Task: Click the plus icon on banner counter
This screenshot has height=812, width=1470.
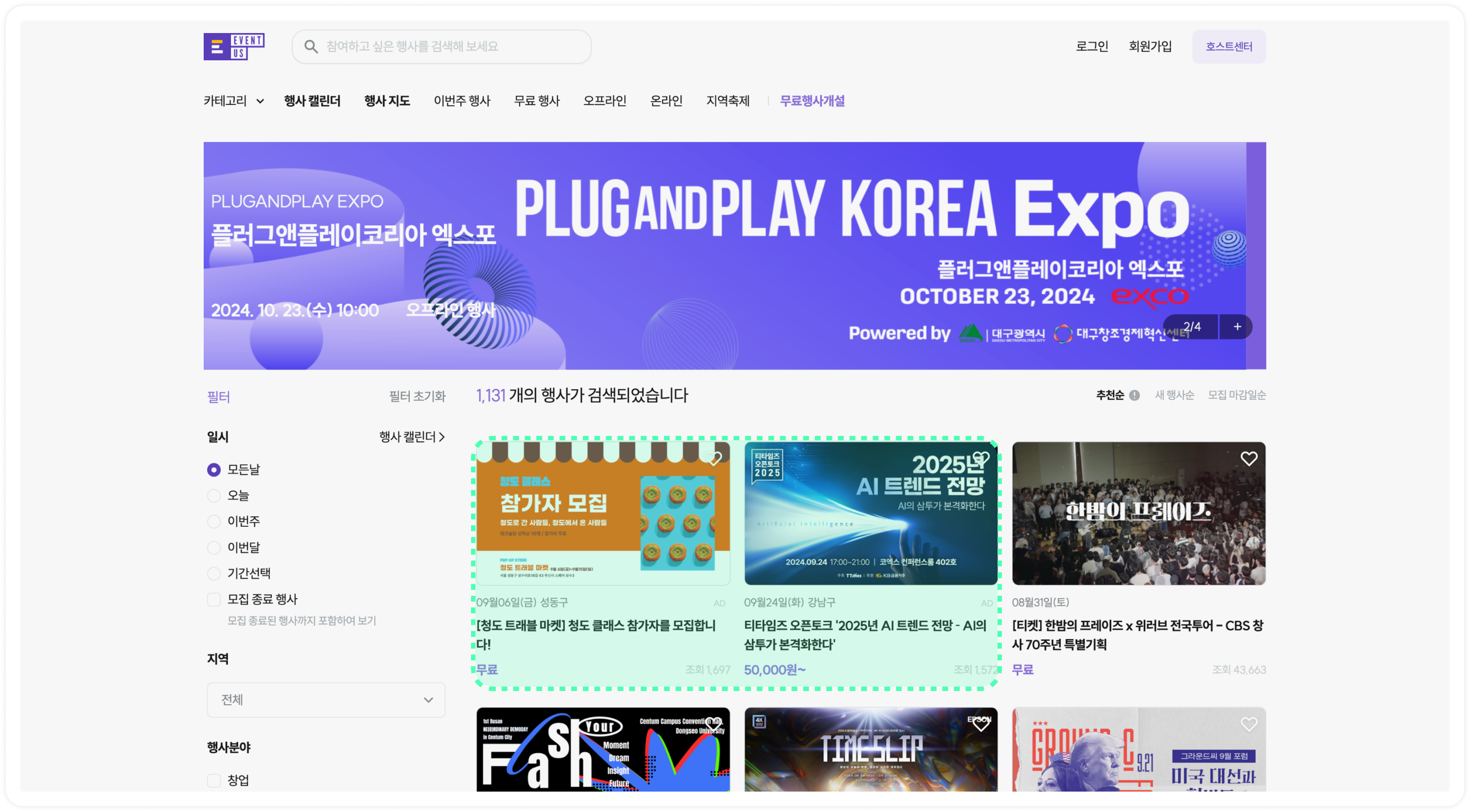Action: point(1237,327)
